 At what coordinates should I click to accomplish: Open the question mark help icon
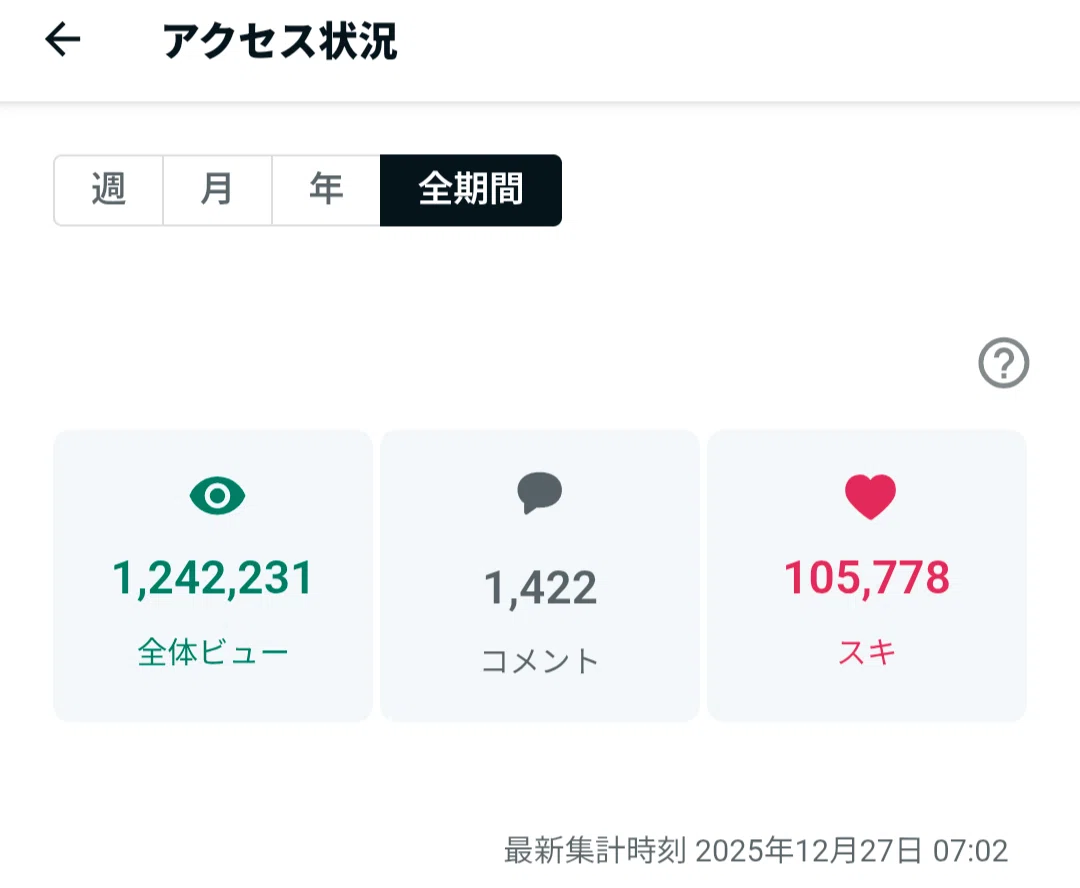click(1004, 362)
